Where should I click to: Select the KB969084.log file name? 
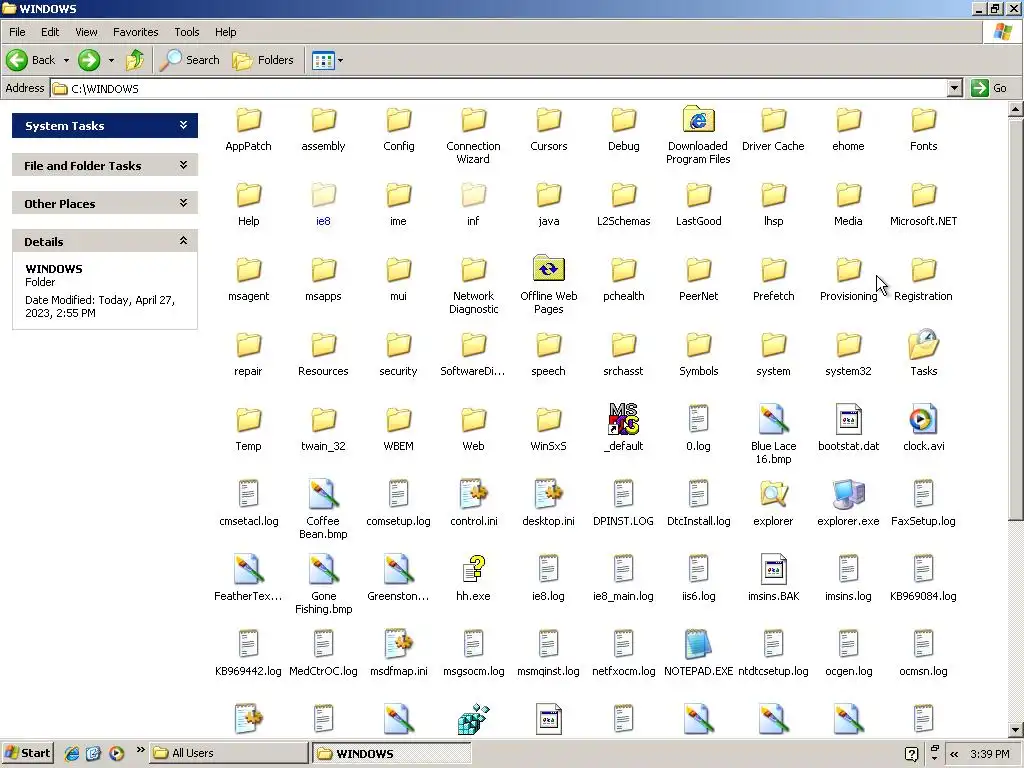pyautogui.click(x=923, y=596)
